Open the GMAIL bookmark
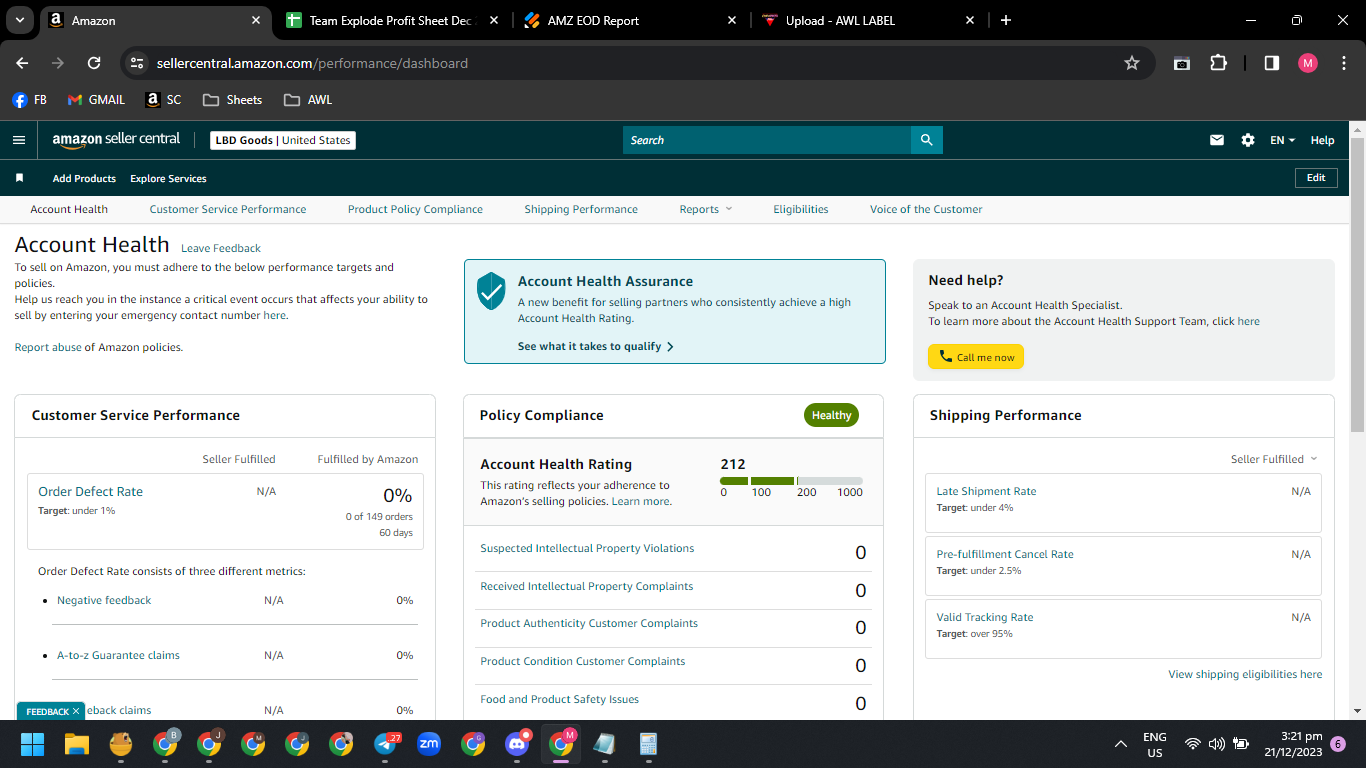 96,100
